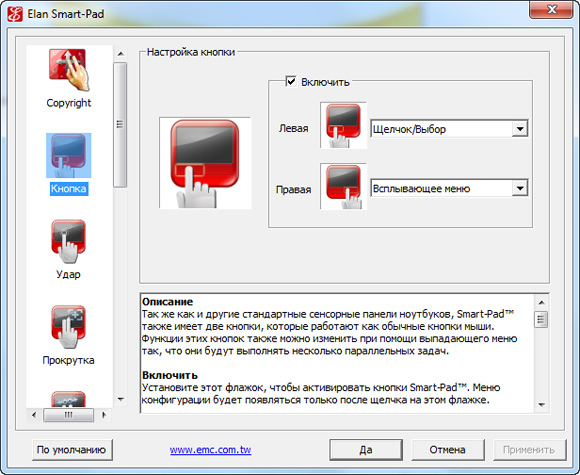This screenshot has height=475, width=580.
Task: Open the Прокрутка scrolling icon
Action: [69, 327]
